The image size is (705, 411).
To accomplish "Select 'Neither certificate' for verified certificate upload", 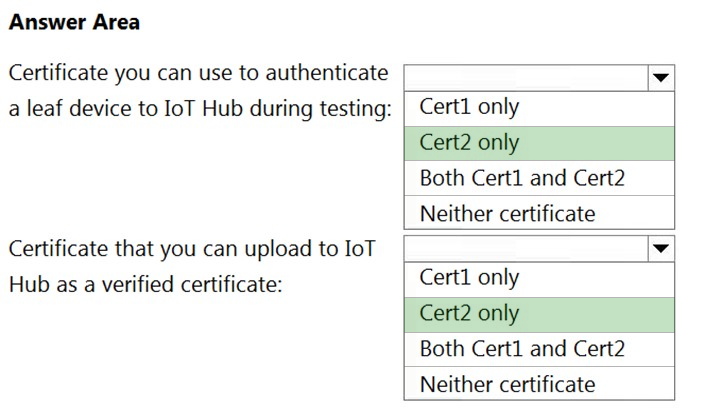I will (x=539, y=384).
